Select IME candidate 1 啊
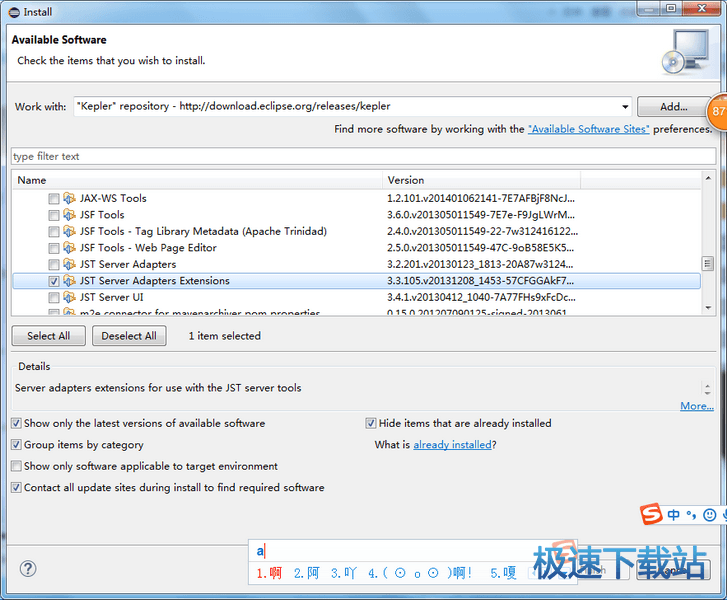 (x=269, y=573)
